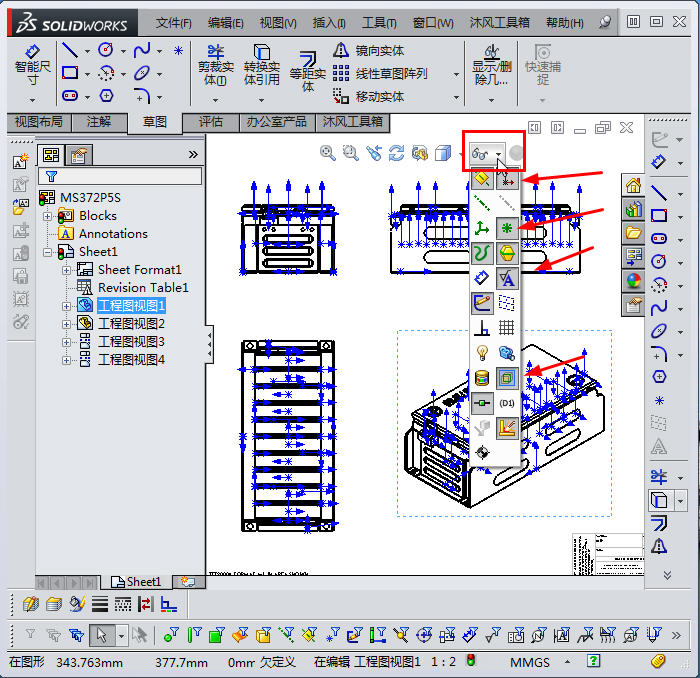Click the Smart Dimension (智能尺寸) tool
Screen dimensions: 700x678
[32, 66]
